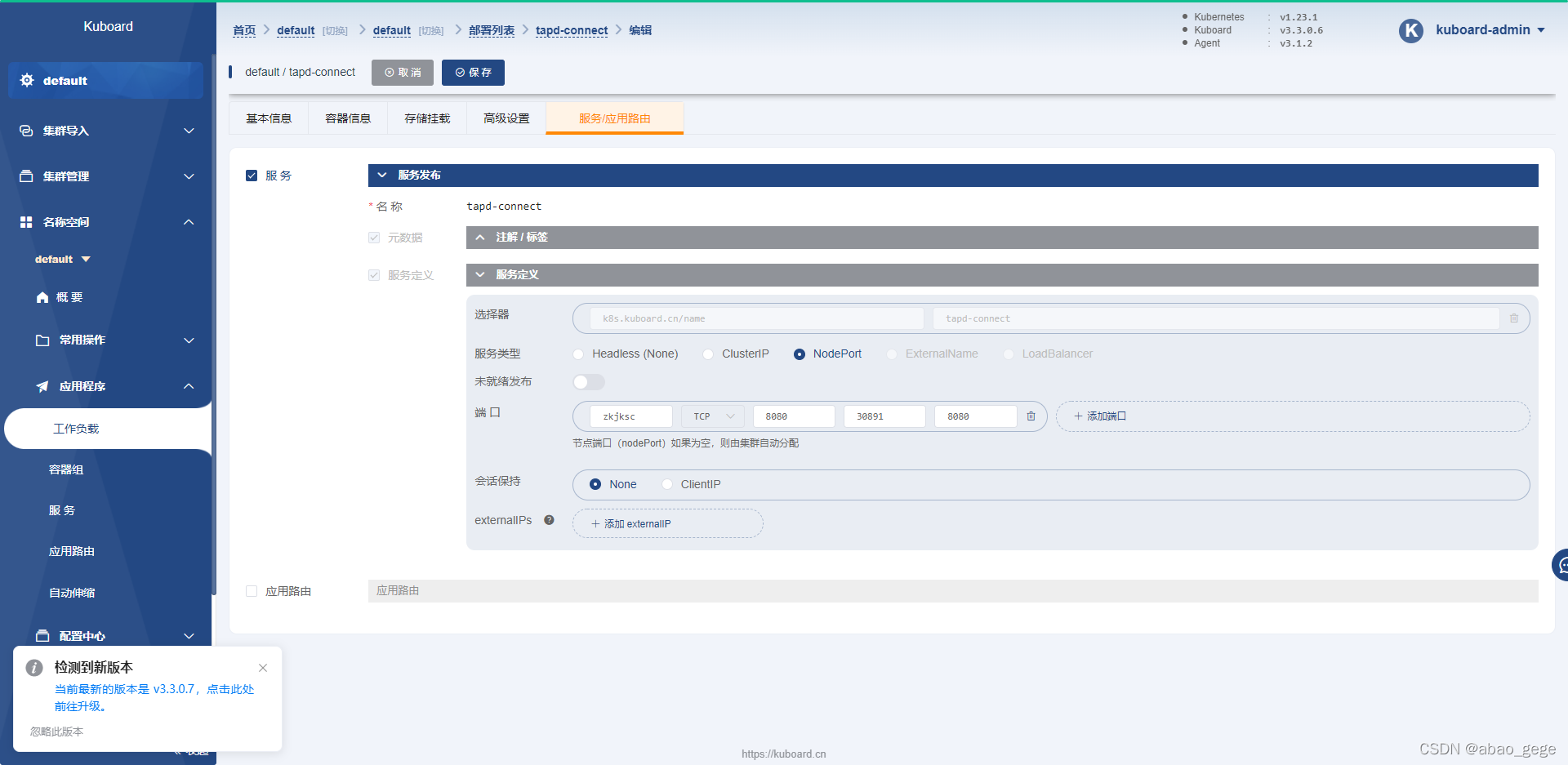
Task: Click the externalIPs help question icon
Action: [x=549, y=520]
